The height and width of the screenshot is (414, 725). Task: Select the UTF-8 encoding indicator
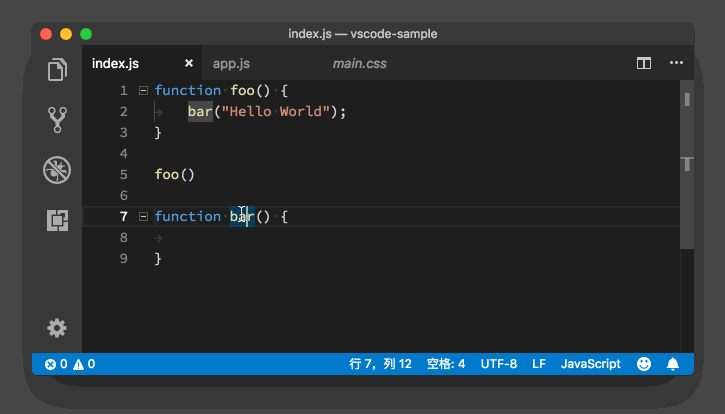[x=498, y=364]
